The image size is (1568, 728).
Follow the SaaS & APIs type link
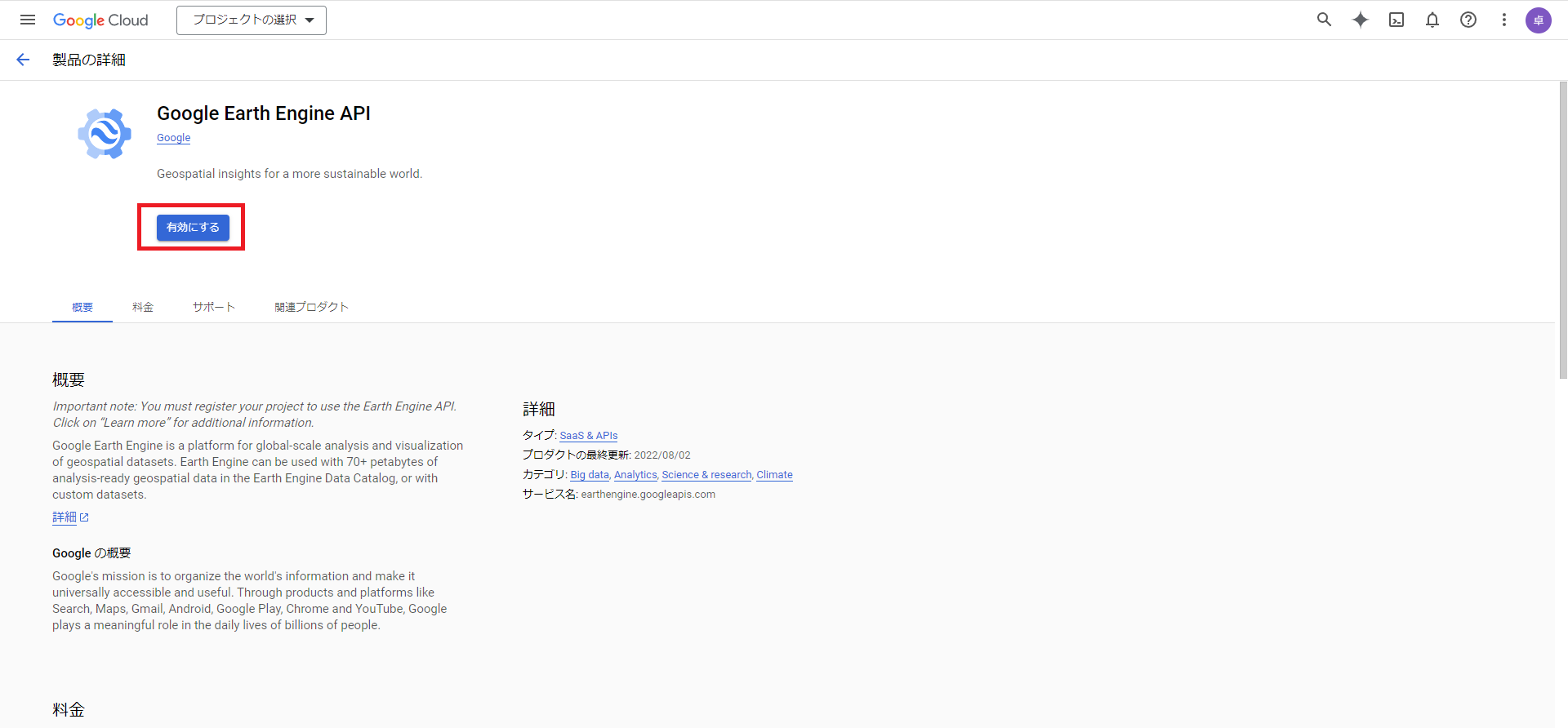pos(588,436)
